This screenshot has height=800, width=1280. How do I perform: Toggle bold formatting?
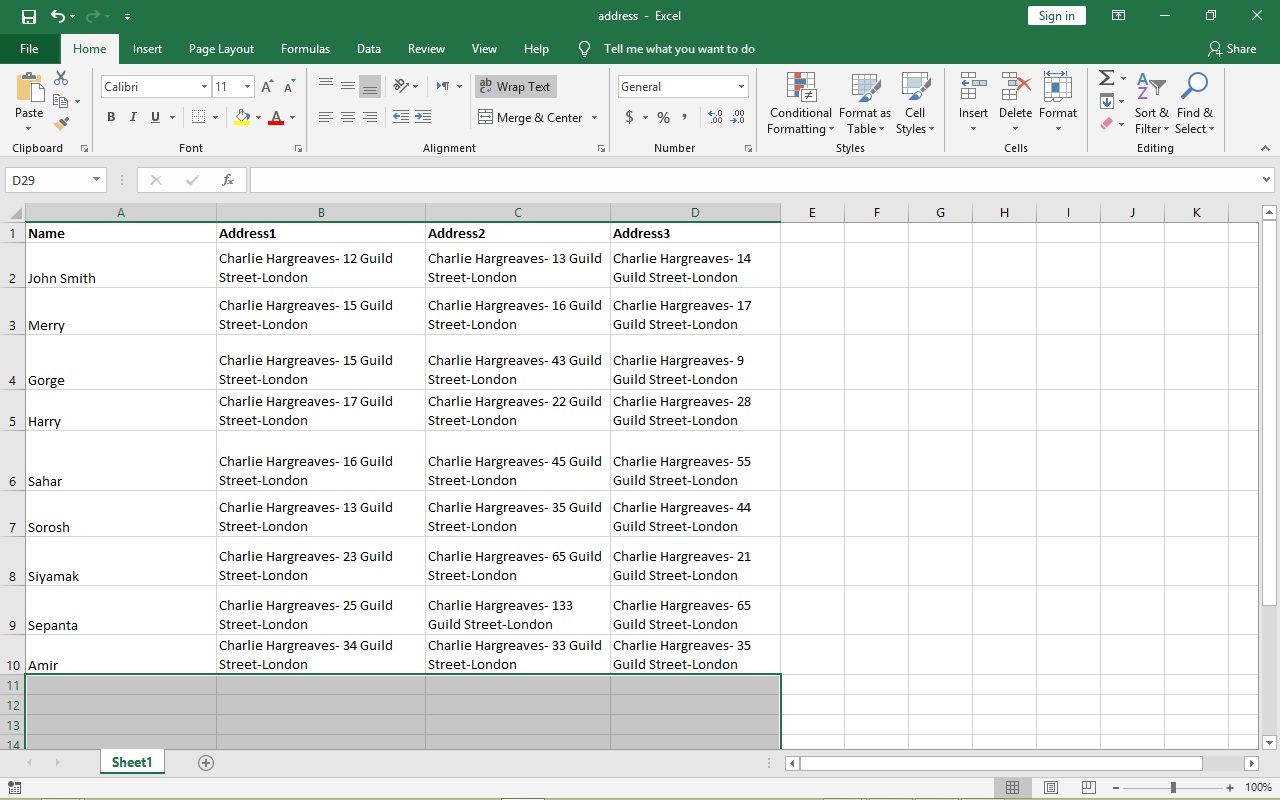pos(110,117)
